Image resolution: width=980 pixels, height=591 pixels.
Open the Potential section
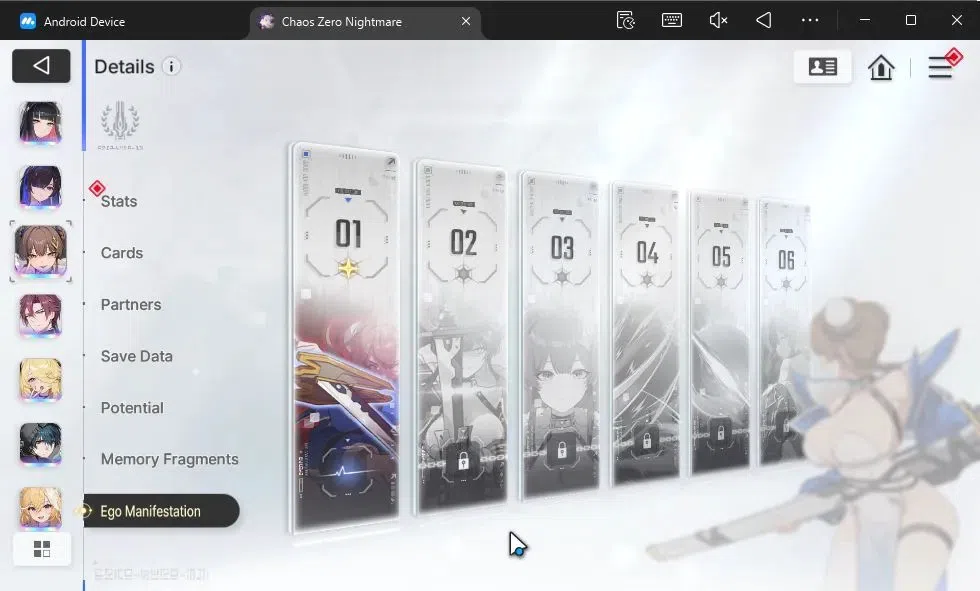click(x=132, y=408)
